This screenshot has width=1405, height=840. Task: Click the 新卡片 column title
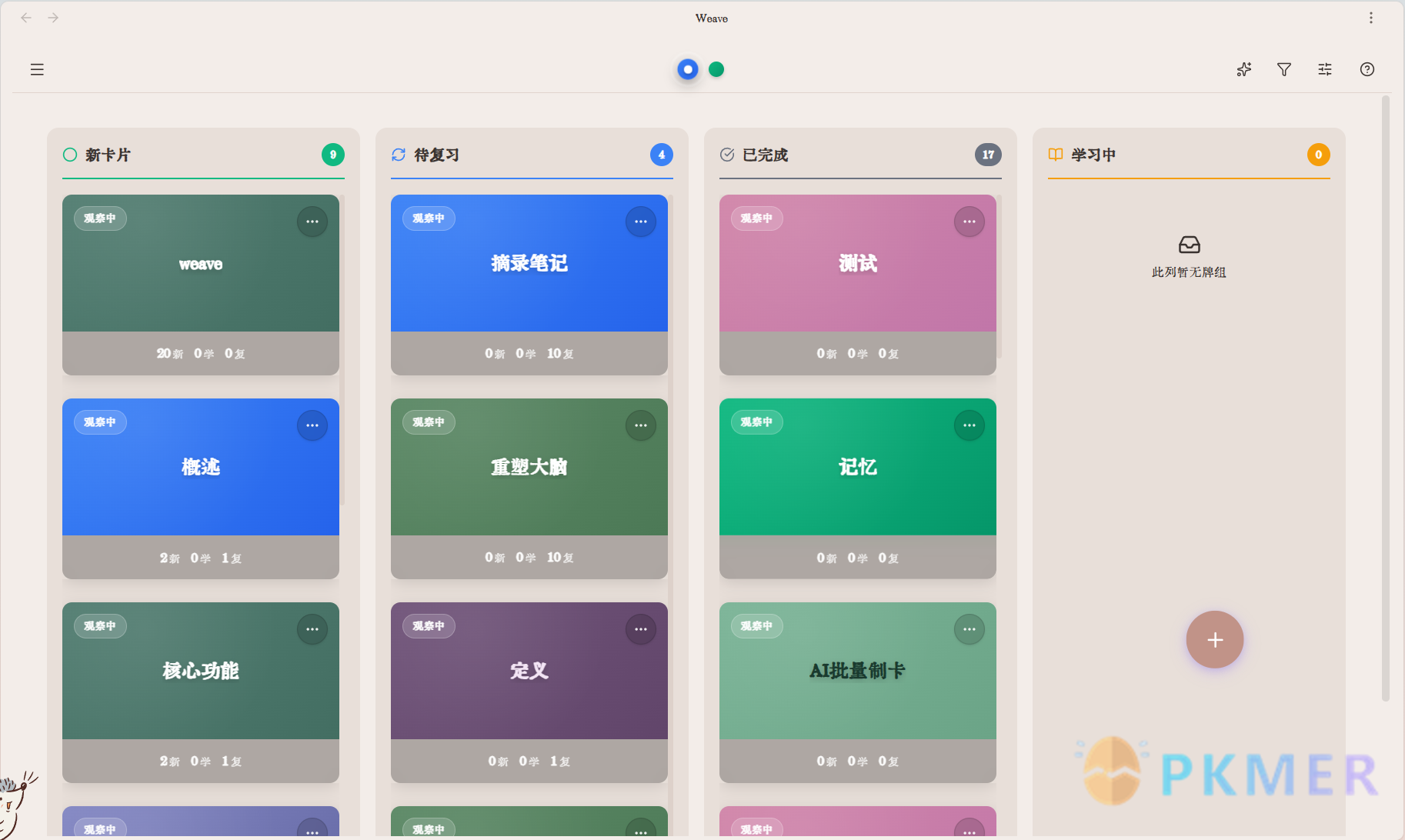click(108, 155)
